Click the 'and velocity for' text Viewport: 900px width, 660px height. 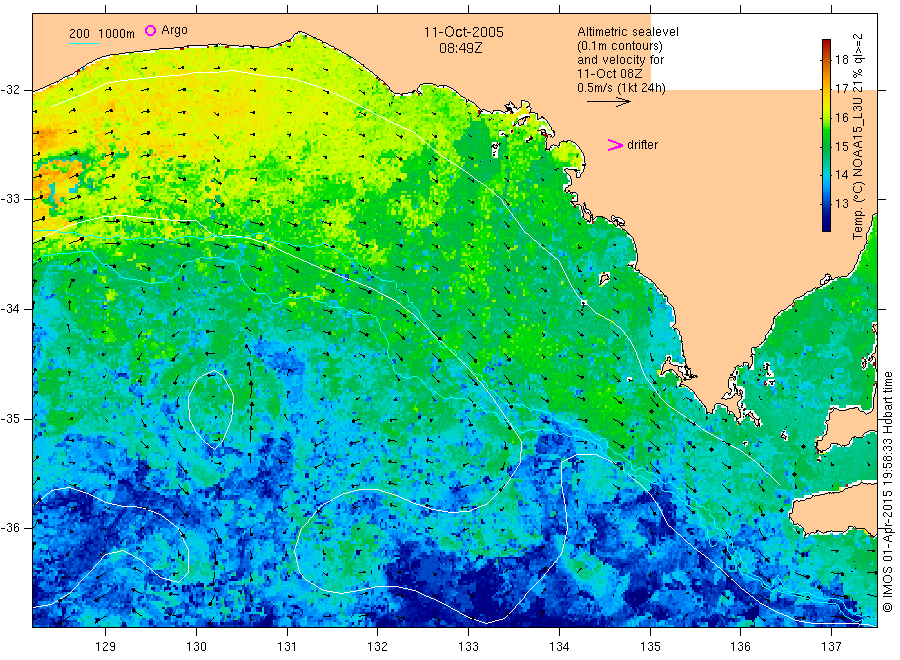pyautogui.click(x=620, y=60)
